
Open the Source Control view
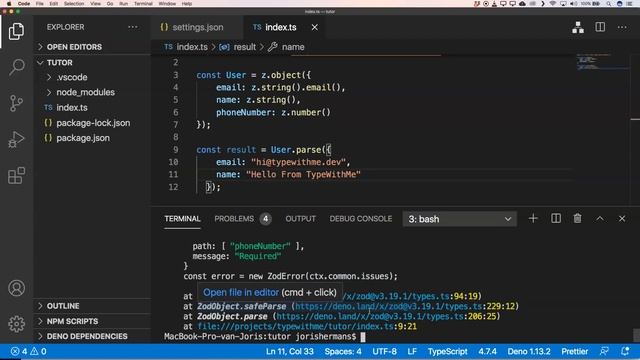[x=16, y=103]
